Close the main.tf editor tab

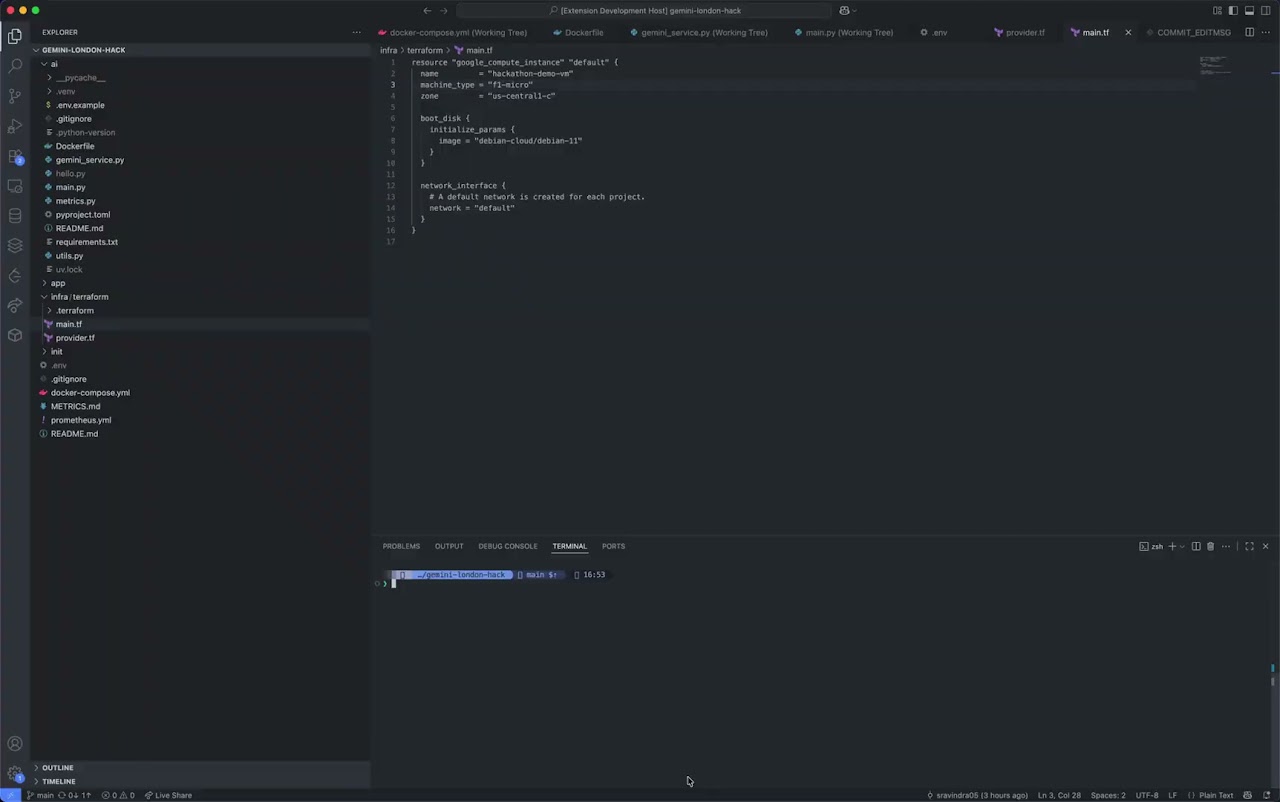[1128, 32]
